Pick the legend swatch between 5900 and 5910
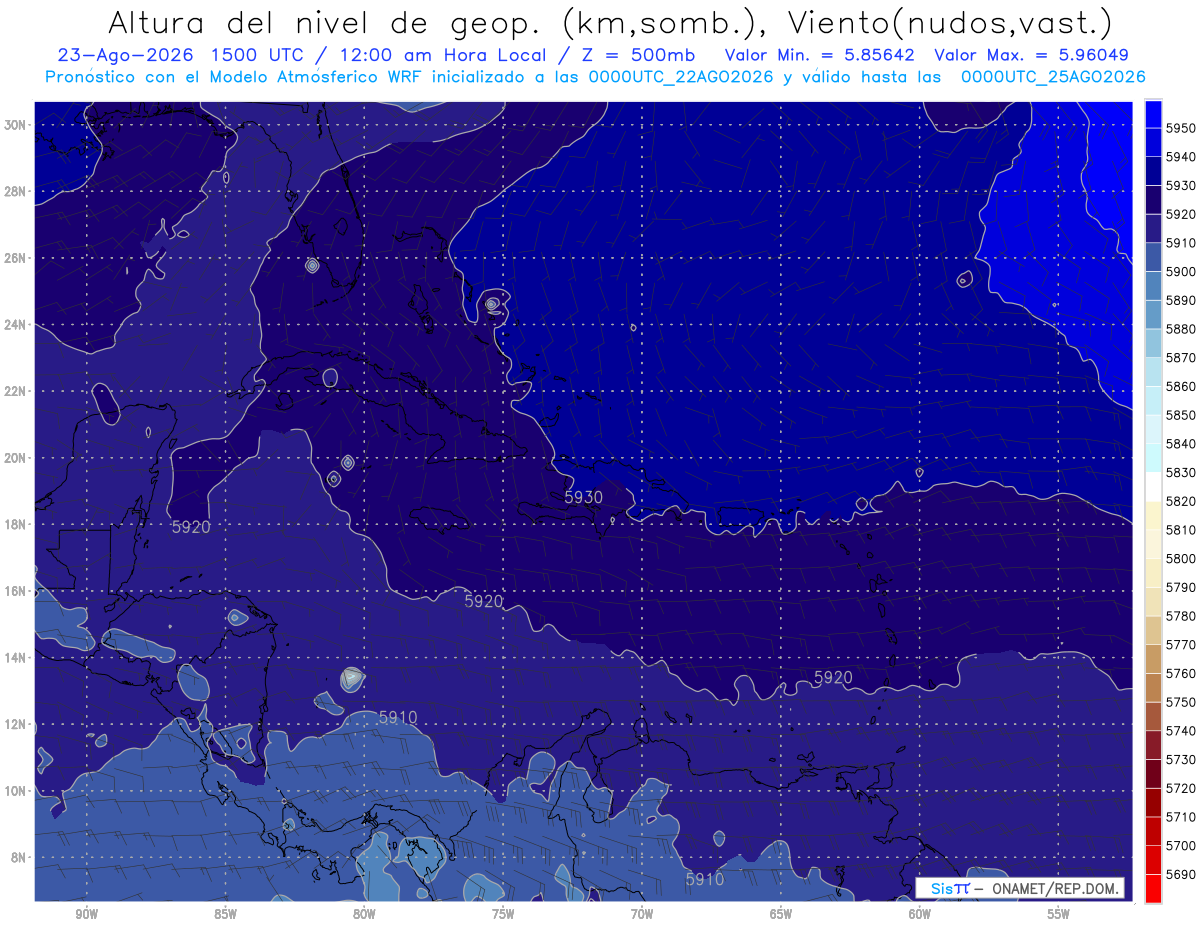 coord(1153,257)
